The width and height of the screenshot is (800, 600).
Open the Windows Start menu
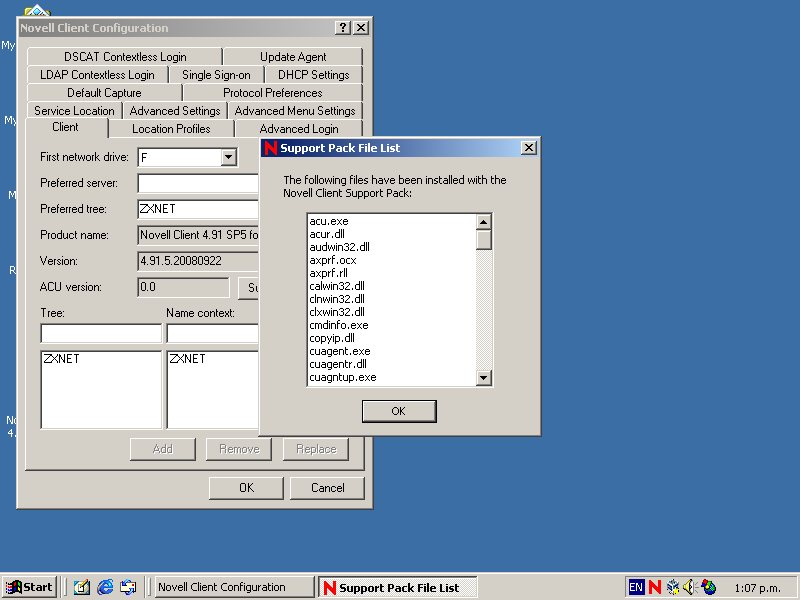tap(29, 587)
